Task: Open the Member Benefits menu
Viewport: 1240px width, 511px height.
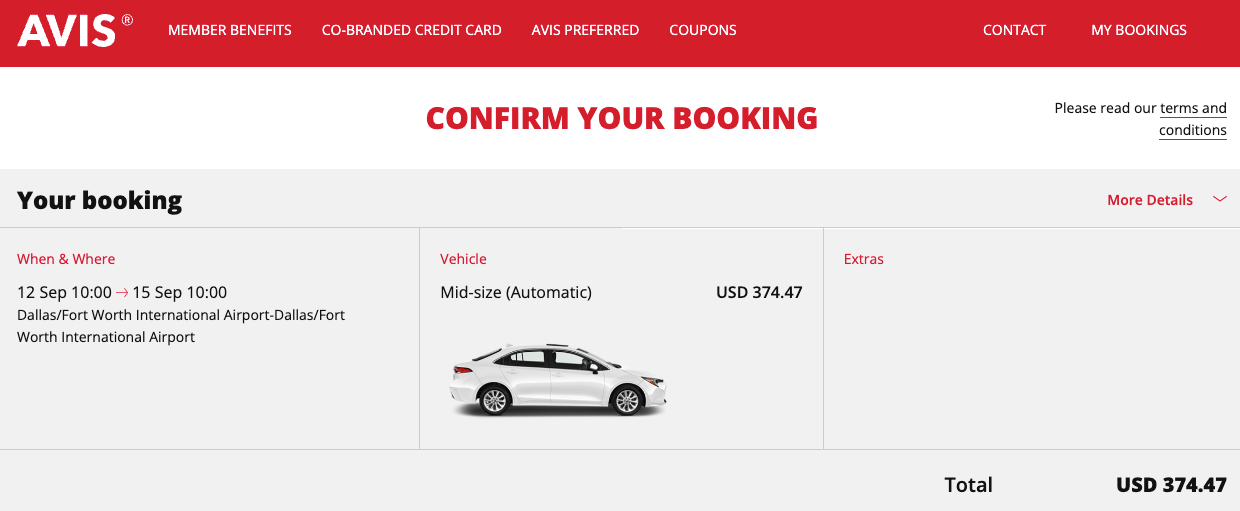Action: click(230, 30)
